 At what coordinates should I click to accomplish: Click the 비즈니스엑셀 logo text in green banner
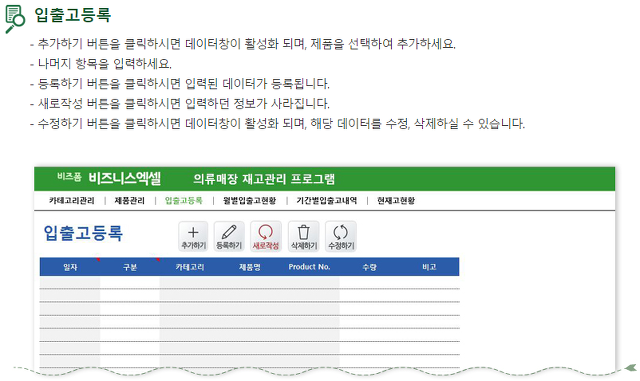(x=124, y=178)
